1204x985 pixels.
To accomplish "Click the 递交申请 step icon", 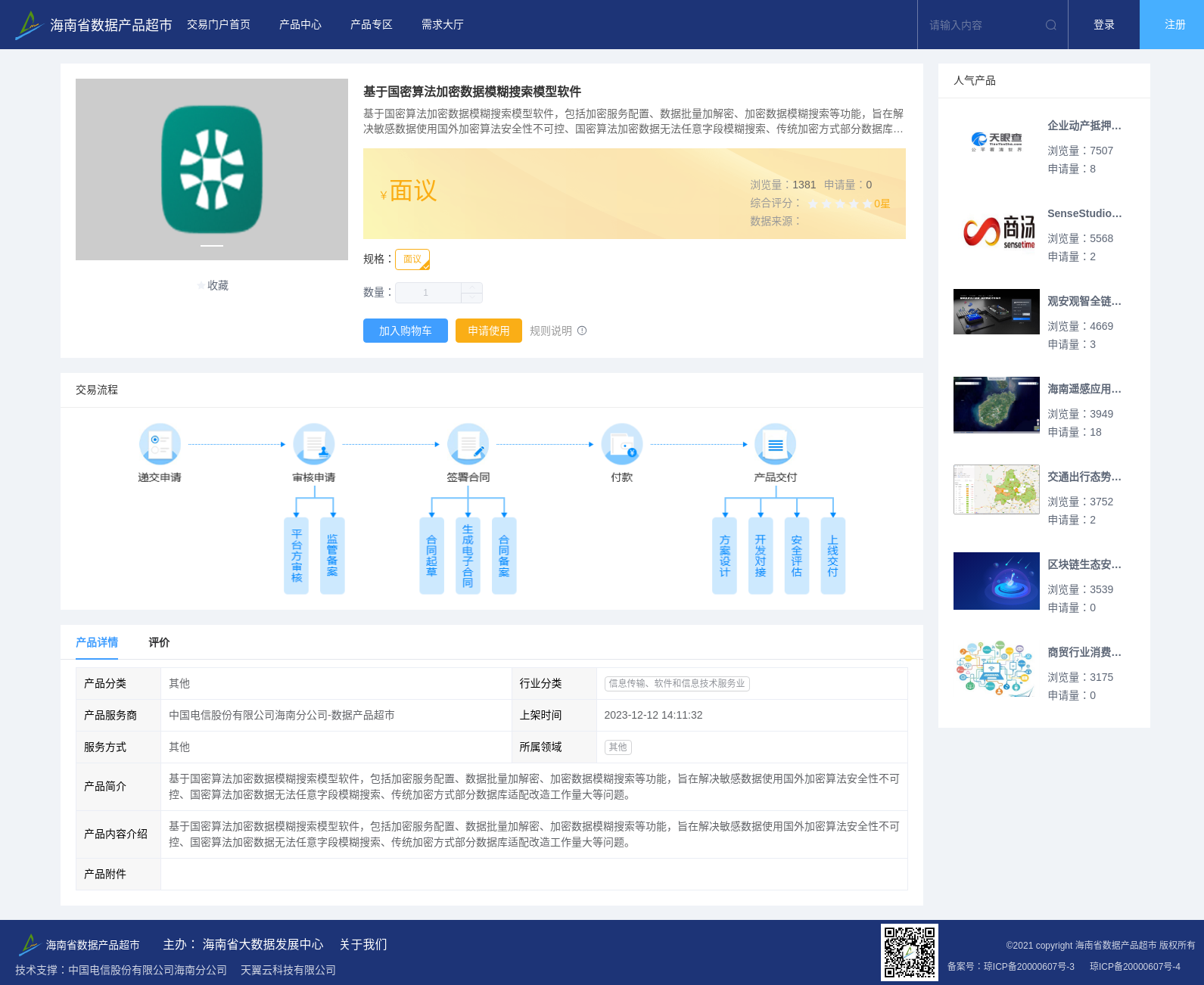I will (160, 444).
